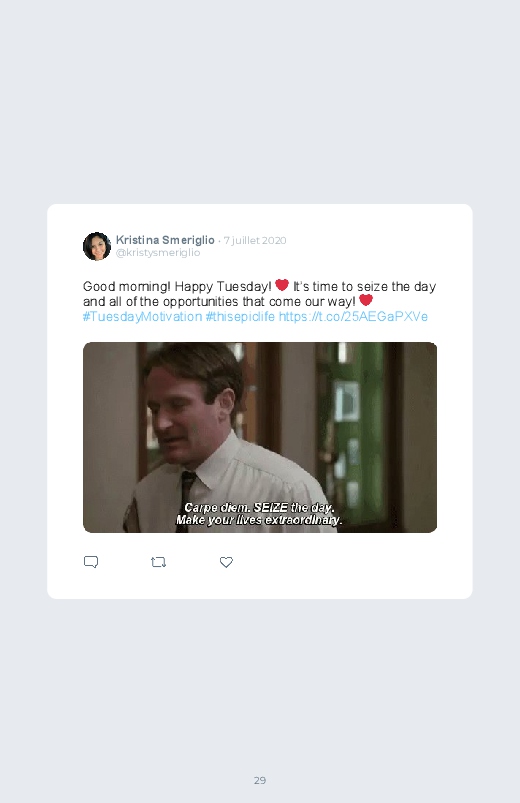Click the red heart emoji after "Happy Tuesday!"
The height and width of the screenshot is (803, 520).
point(282,285)
